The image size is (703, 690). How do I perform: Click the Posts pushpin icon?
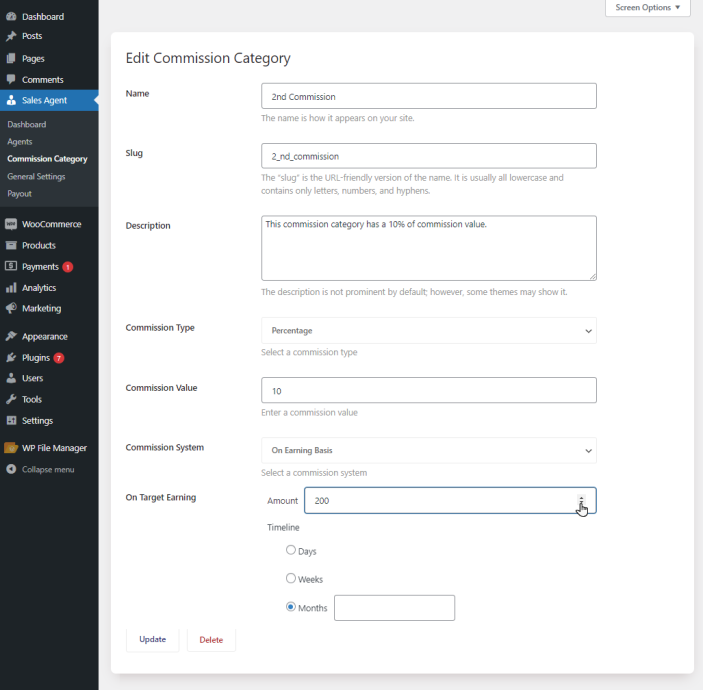coord(11,36)
